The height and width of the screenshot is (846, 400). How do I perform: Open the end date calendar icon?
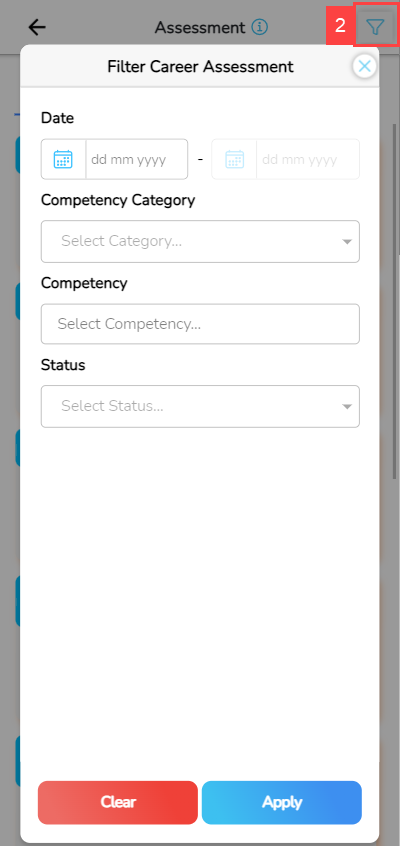click(x=234, y=159)
